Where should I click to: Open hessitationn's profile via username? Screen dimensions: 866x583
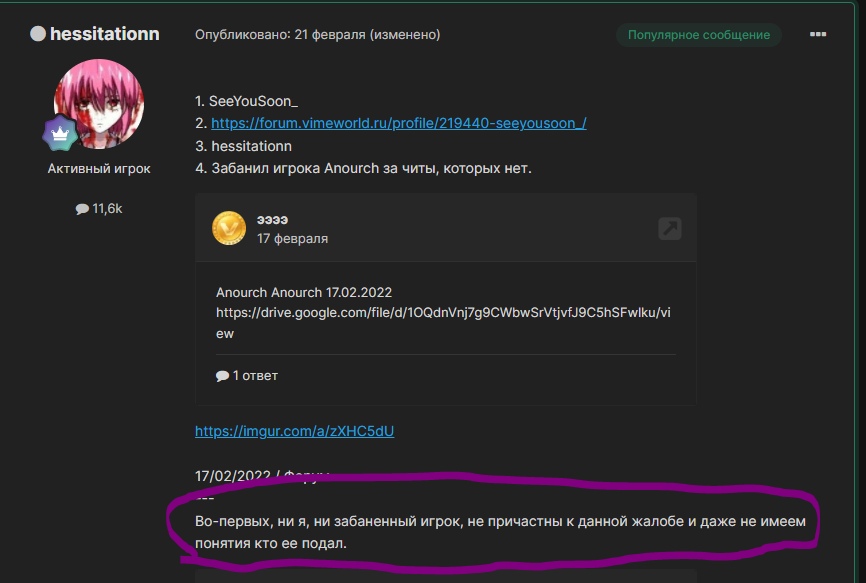point(104,34)
